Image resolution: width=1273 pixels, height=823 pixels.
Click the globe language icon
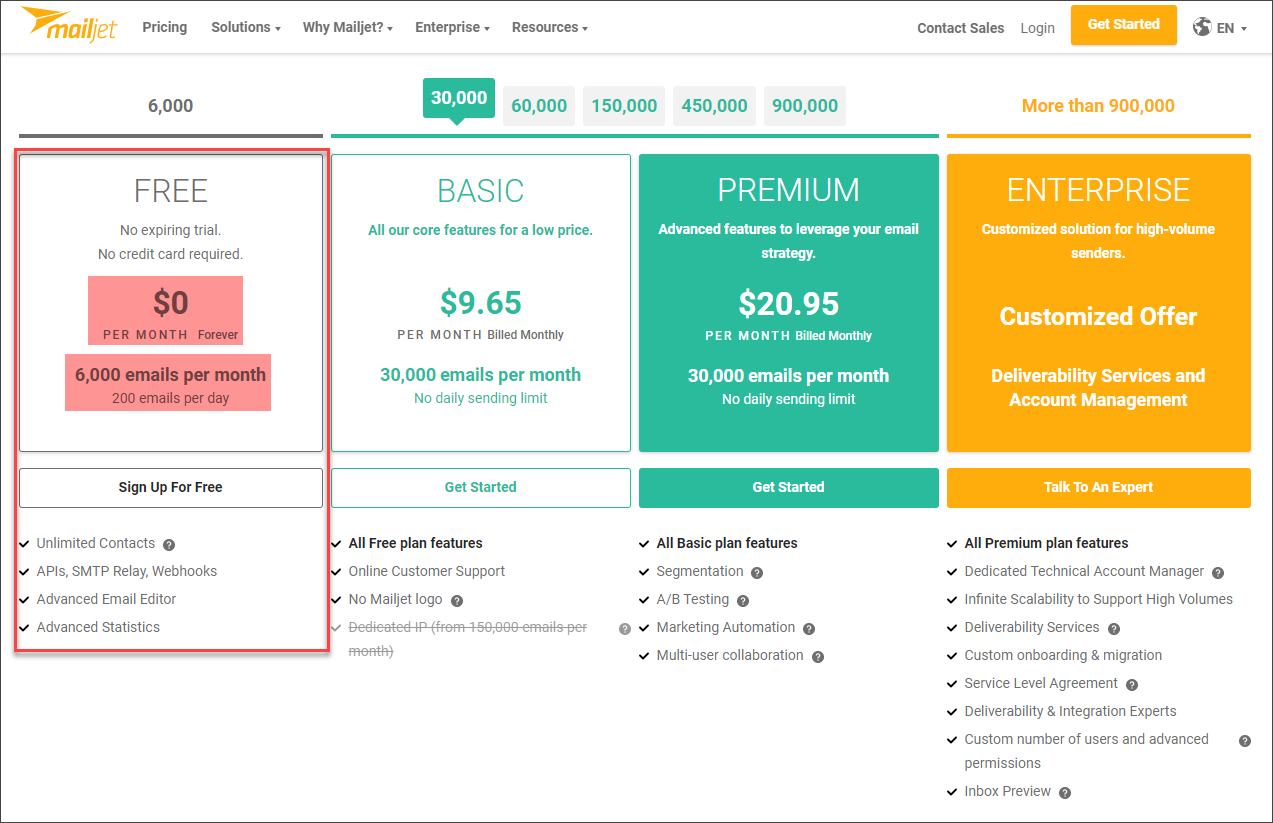1202,27
